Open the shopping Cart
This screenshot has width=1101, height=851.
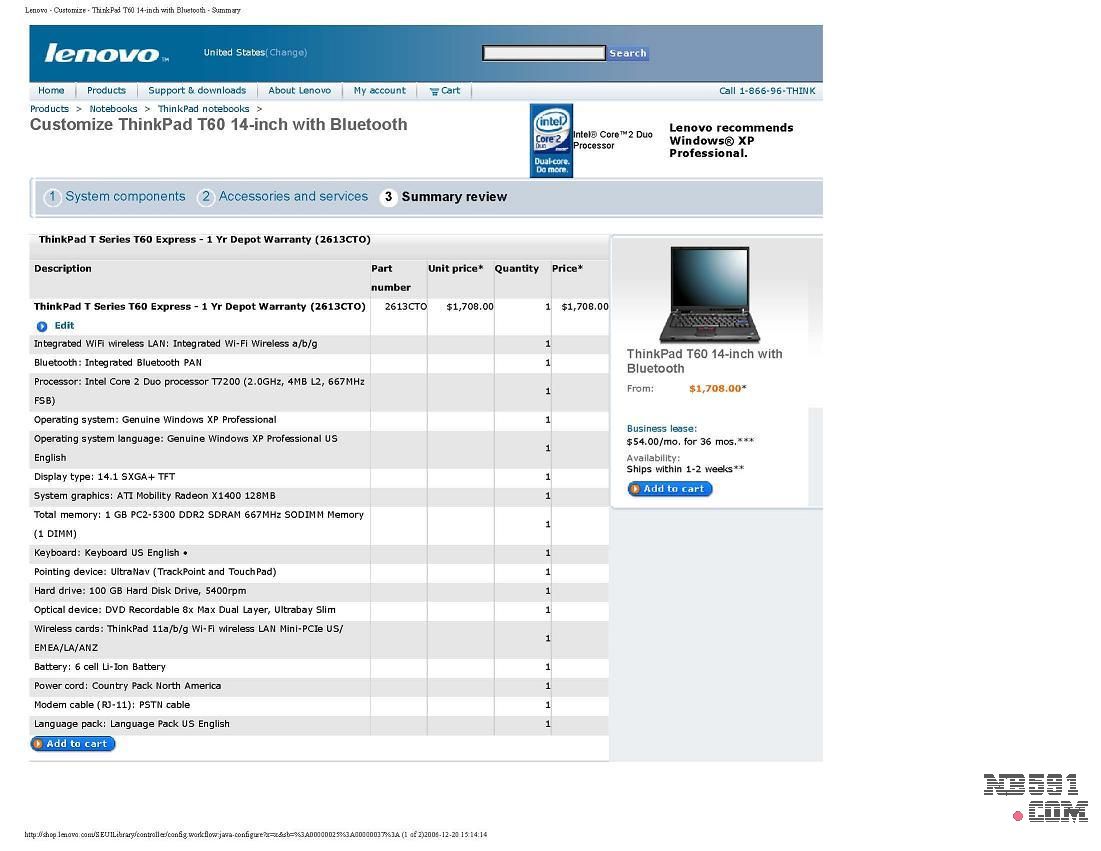tap(445, 91)
